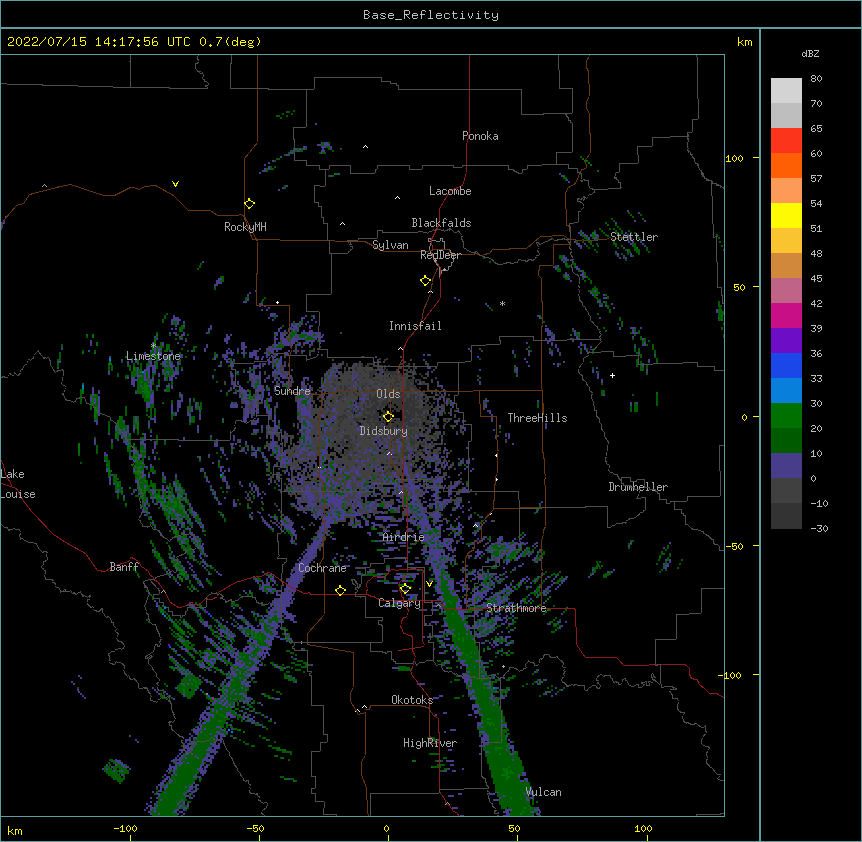
Task: Click the Strathmore label
Action: 516,608
